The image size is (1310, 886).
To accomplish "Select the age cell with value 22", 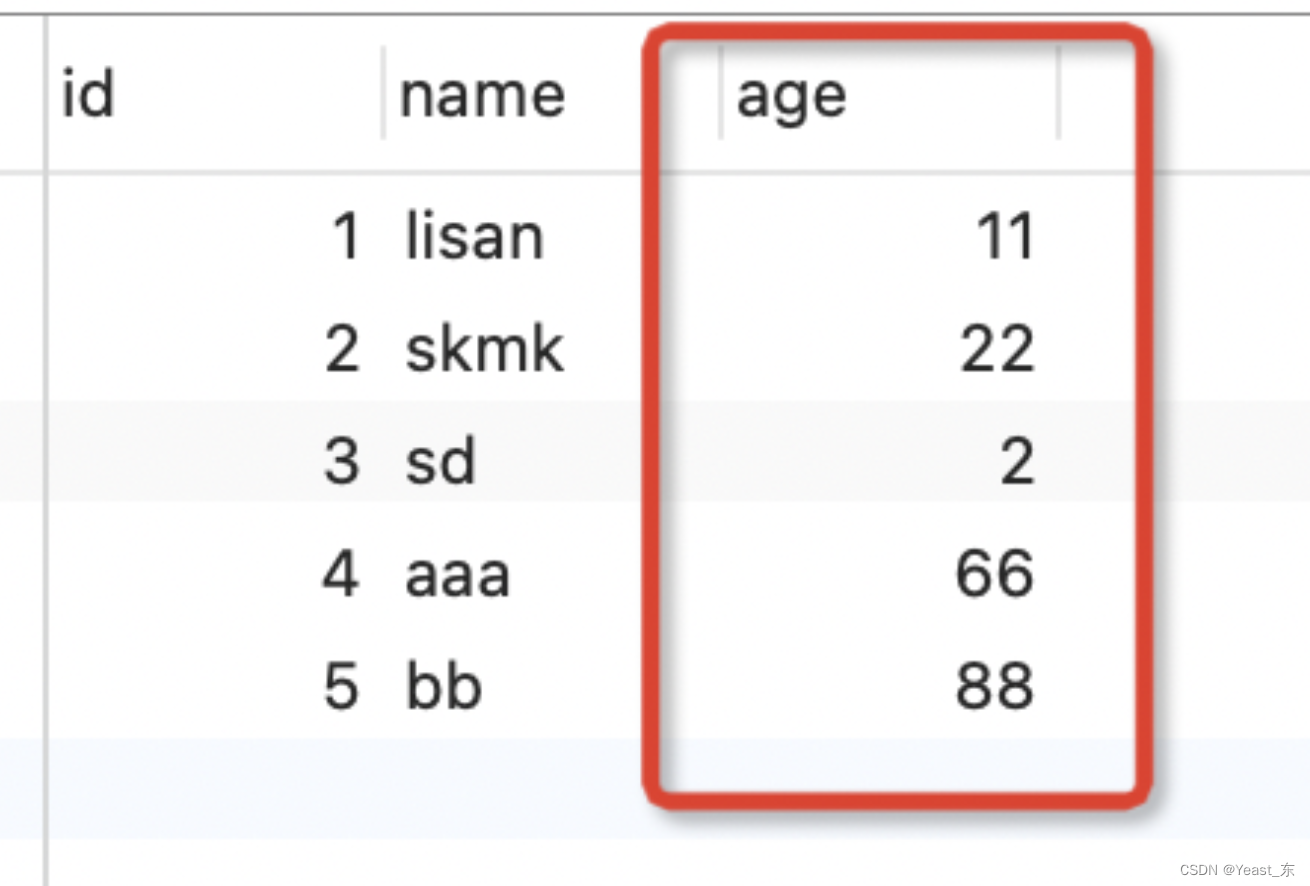I will click(997, 350).
